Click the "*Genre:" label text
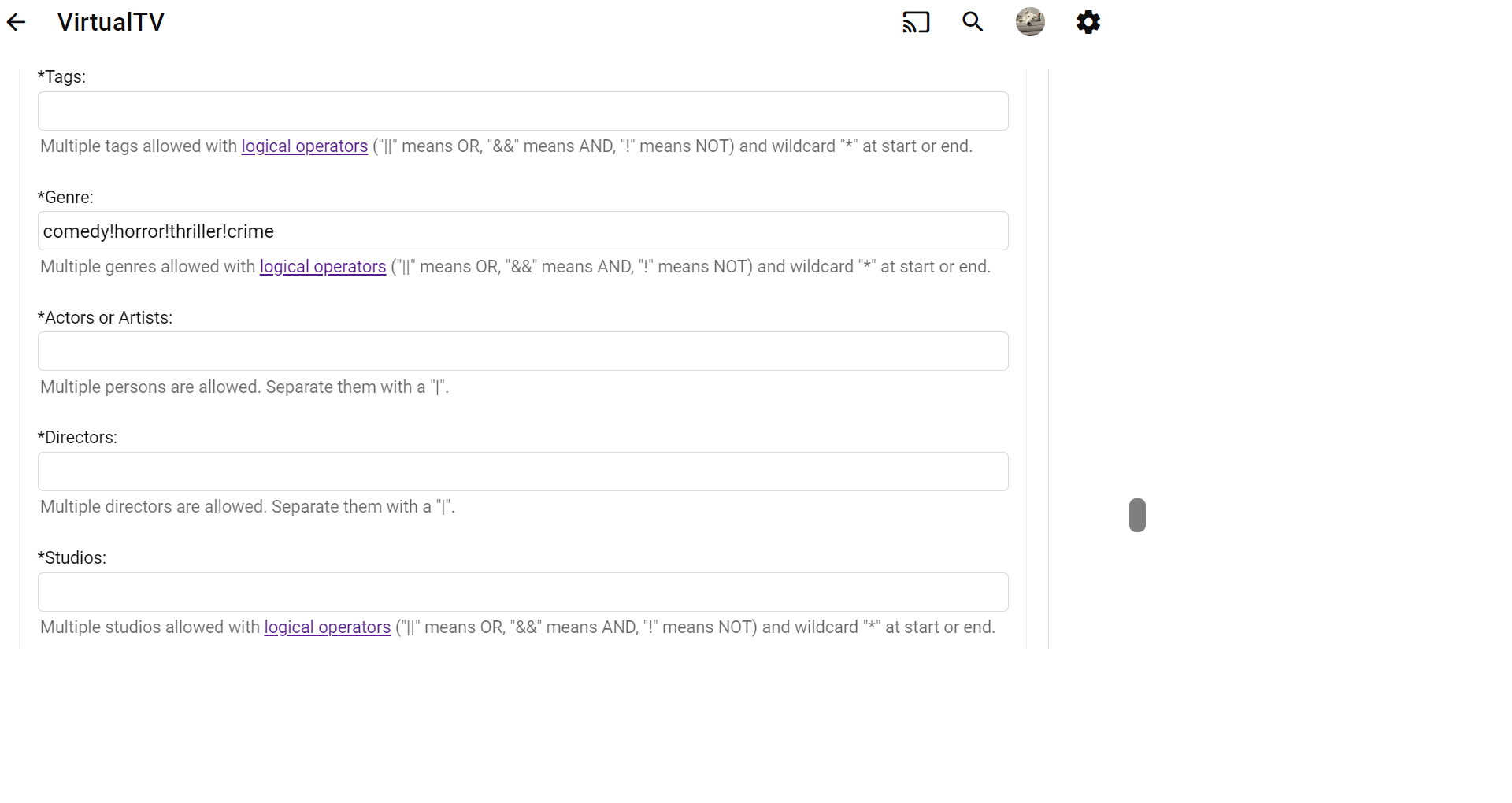This screenshot has height=803, width=1512. pyautogui.click(x=65, y=198)
